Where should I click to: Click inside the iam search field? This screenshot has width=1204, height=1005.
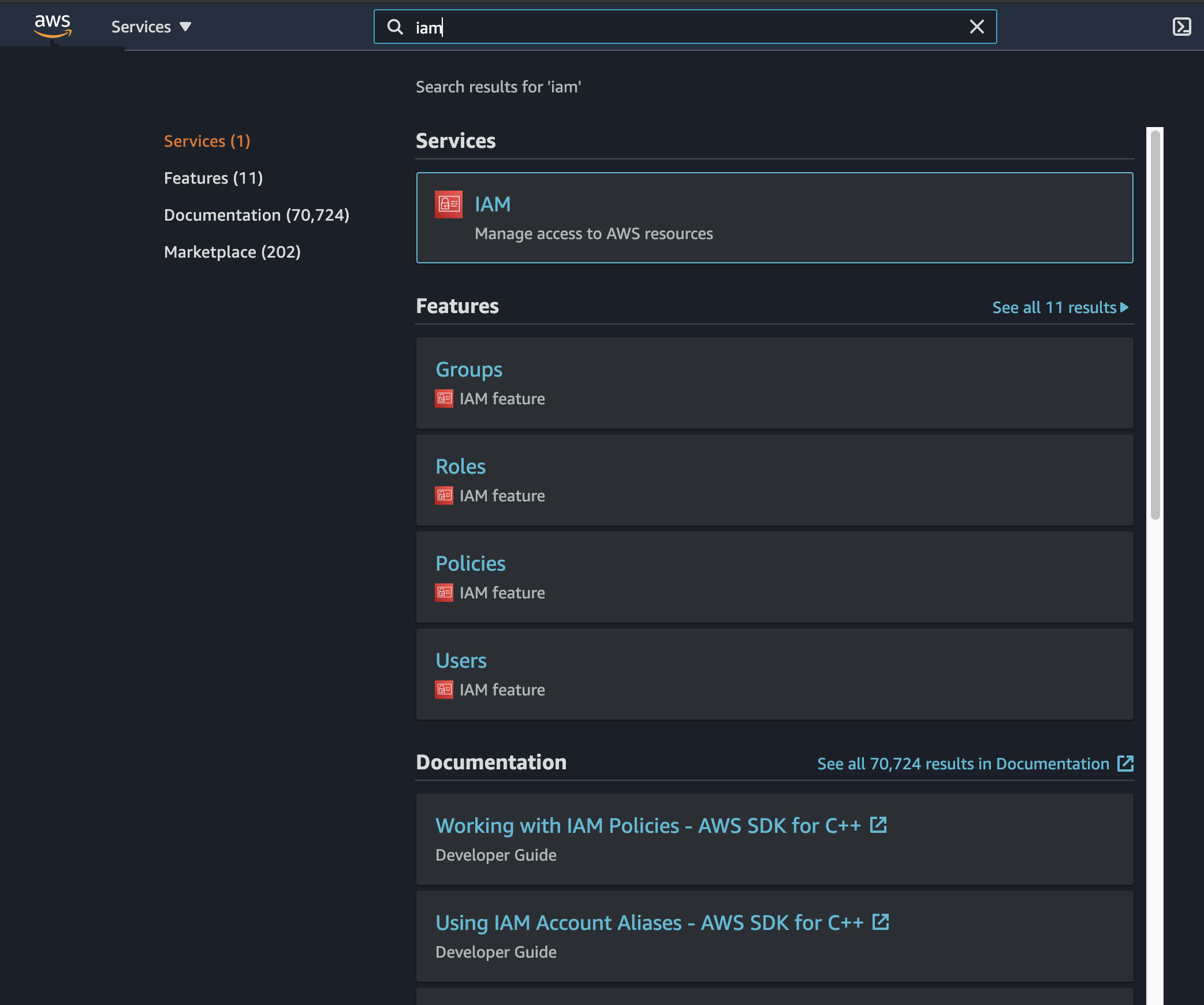[x=693, y=27]
